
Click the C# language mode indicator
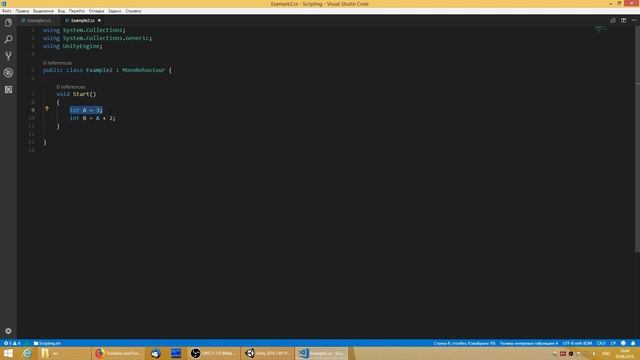pos(613,343)
